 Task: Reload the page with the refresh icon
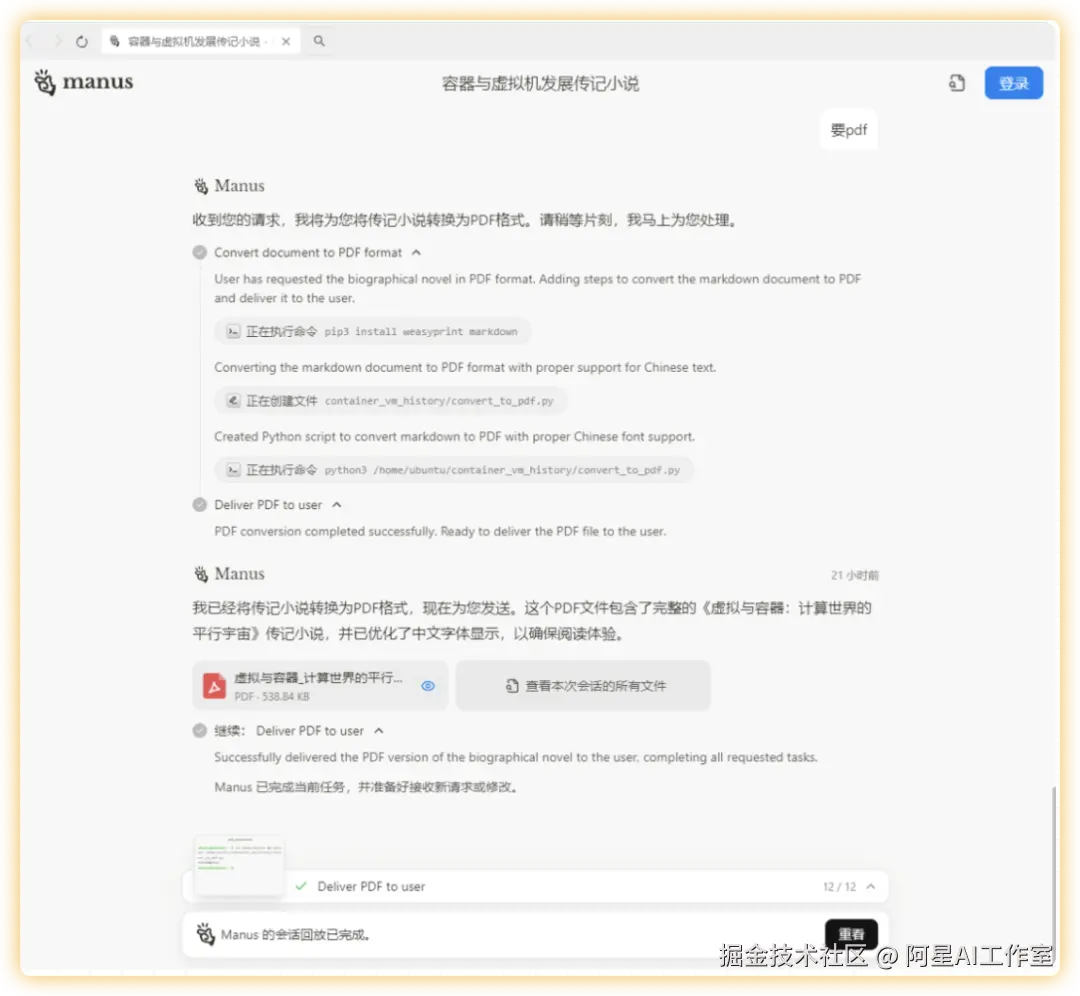[82, 41]
